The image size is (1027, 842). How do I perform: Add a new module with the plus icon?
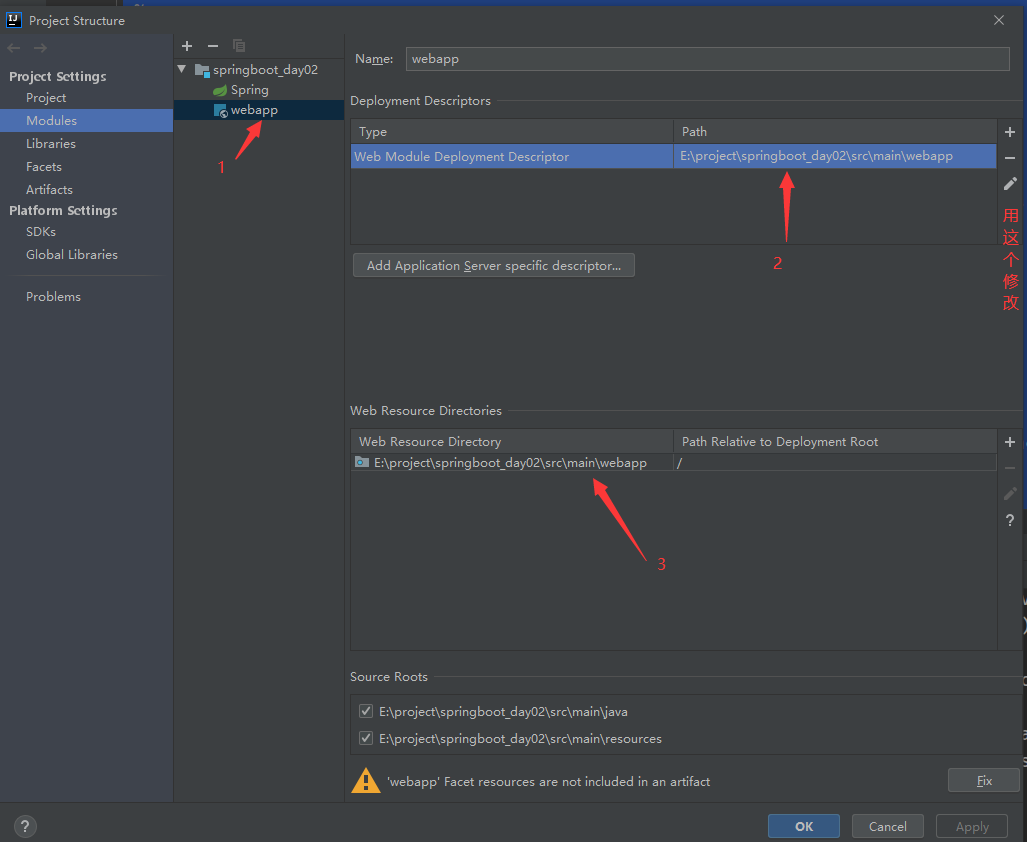[187, 46]
